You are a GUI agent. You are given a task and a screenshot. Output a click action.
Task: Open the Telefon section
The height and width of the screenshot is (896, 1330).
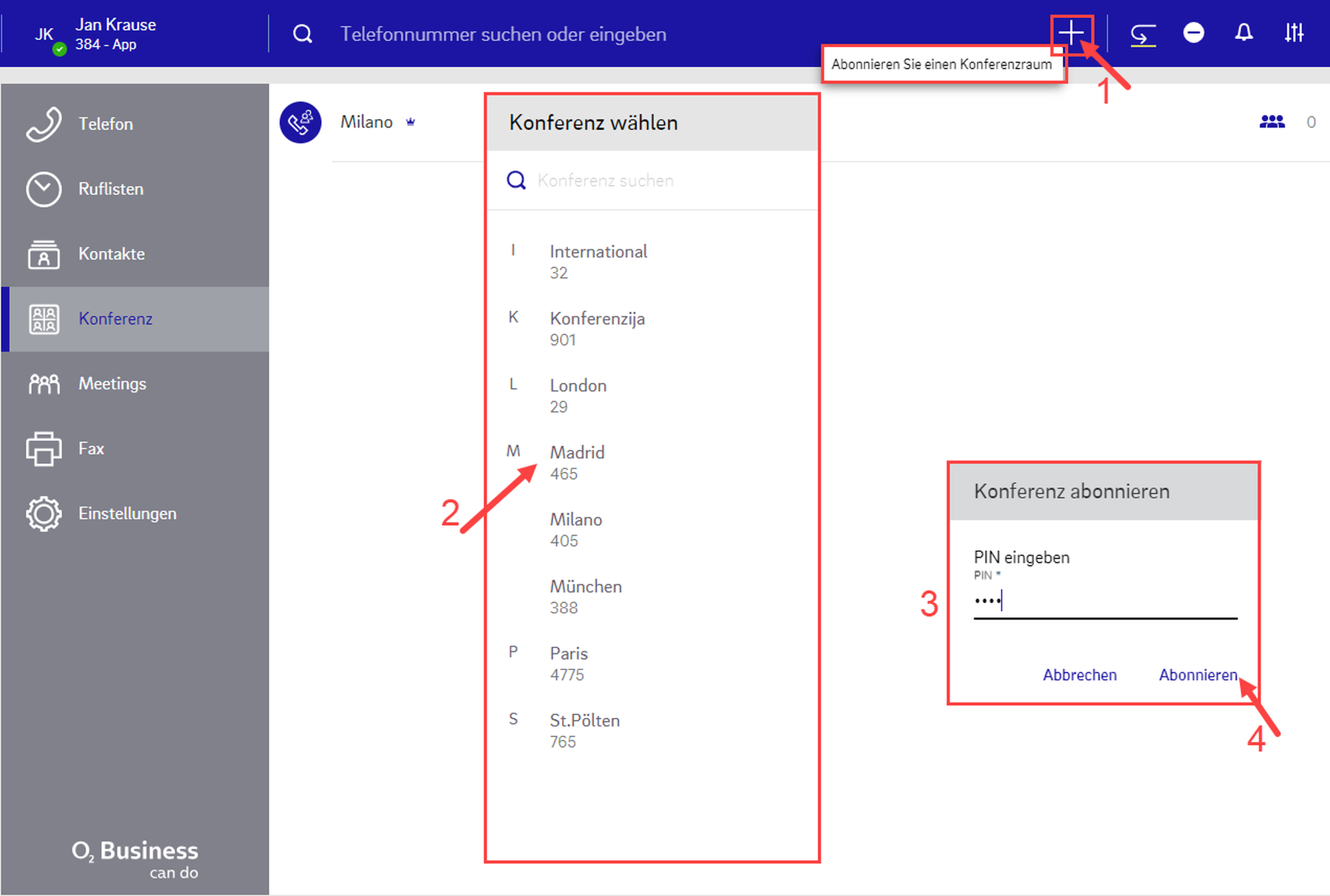(x=105, y=124)
